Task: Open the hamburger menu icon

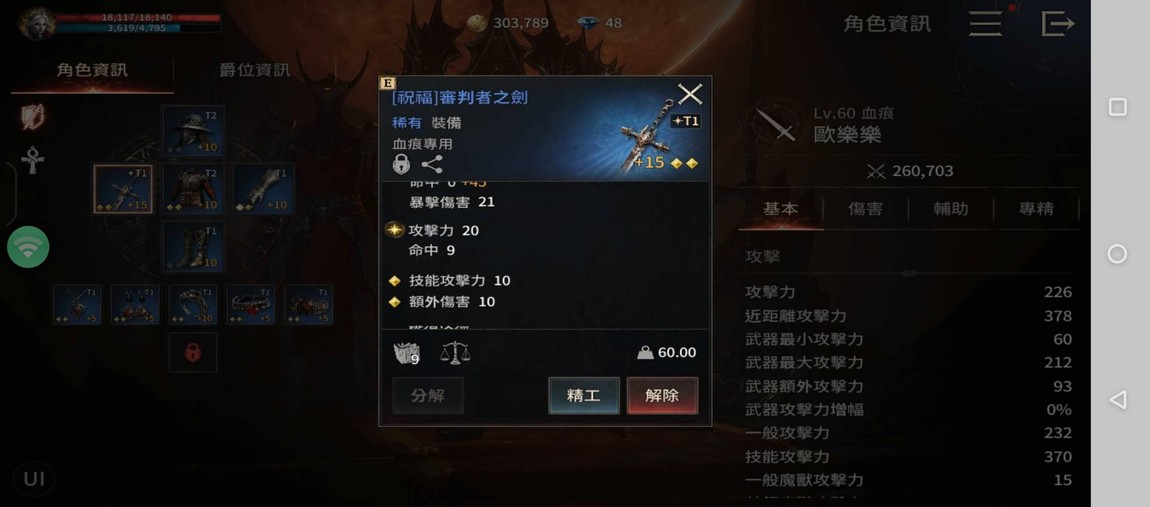Action: point(986,23)
